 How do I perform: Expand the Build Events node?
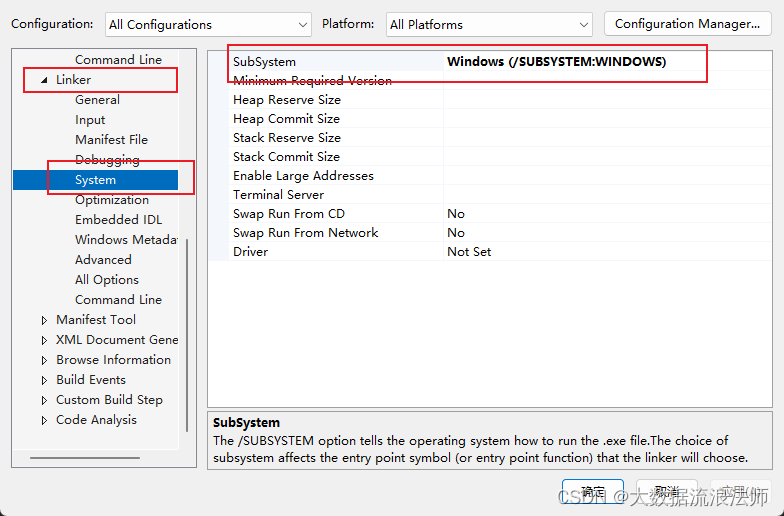(x=44, y=380)
